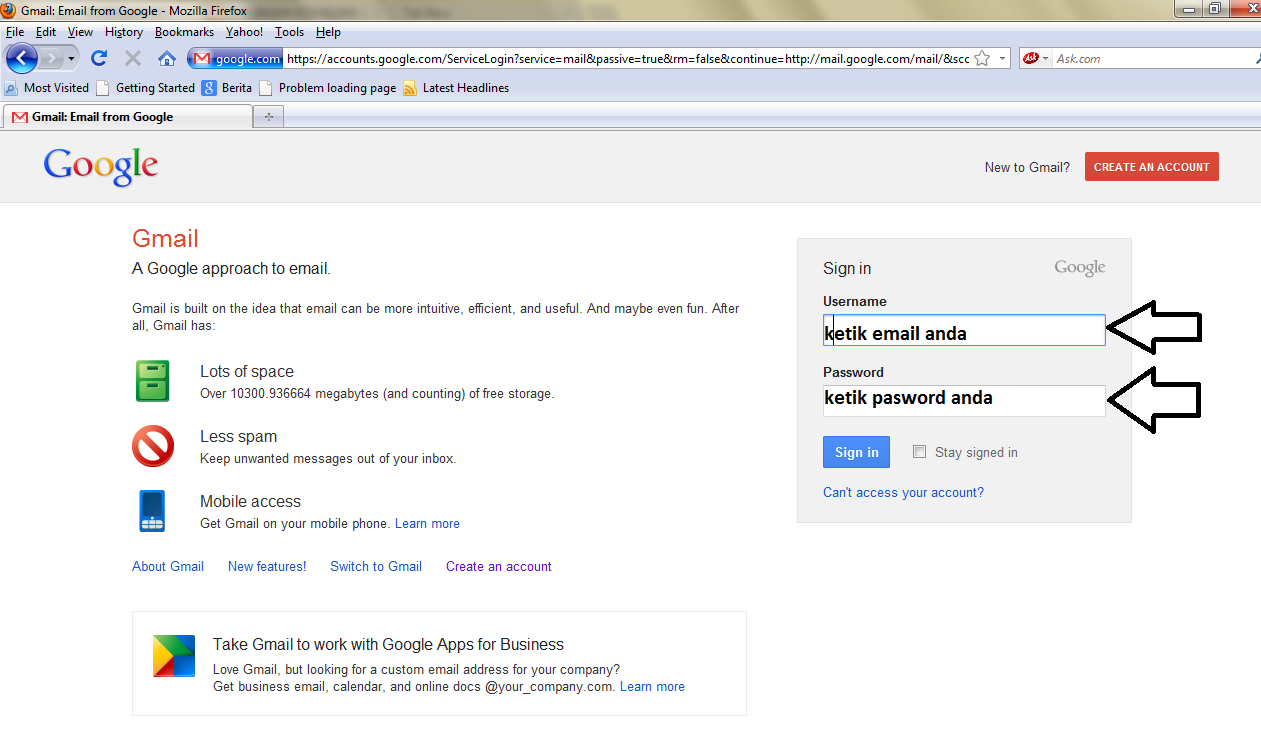Open a new tab with the plus button
The image size is (1261, 732).
[268, 117]
